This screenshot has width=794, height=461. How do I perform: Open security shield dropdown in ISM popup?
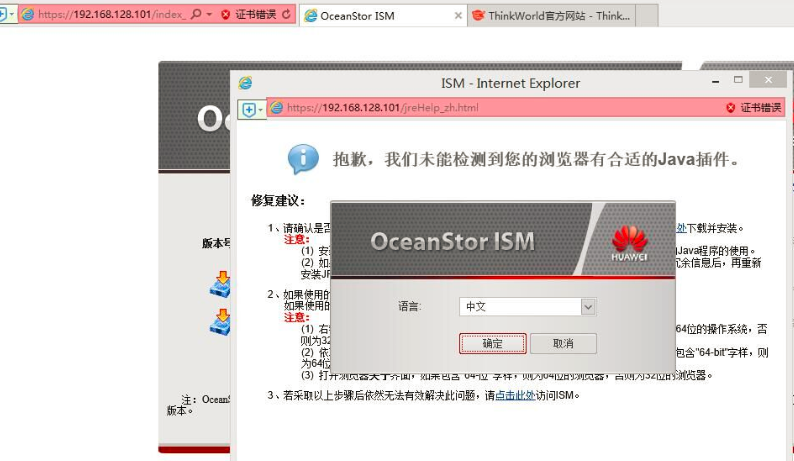(x=252, y=109)
